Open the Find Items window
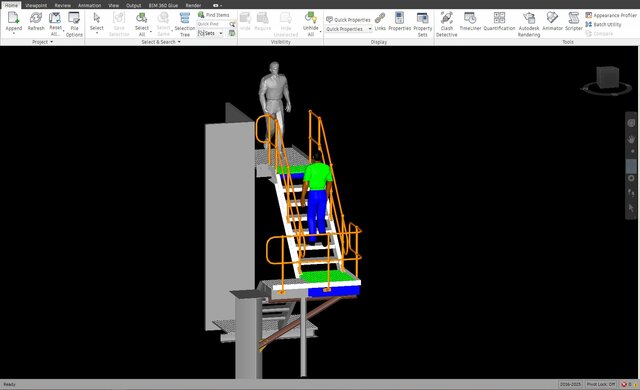Viewport: 640px width, 390px height. tap(213, 15)
